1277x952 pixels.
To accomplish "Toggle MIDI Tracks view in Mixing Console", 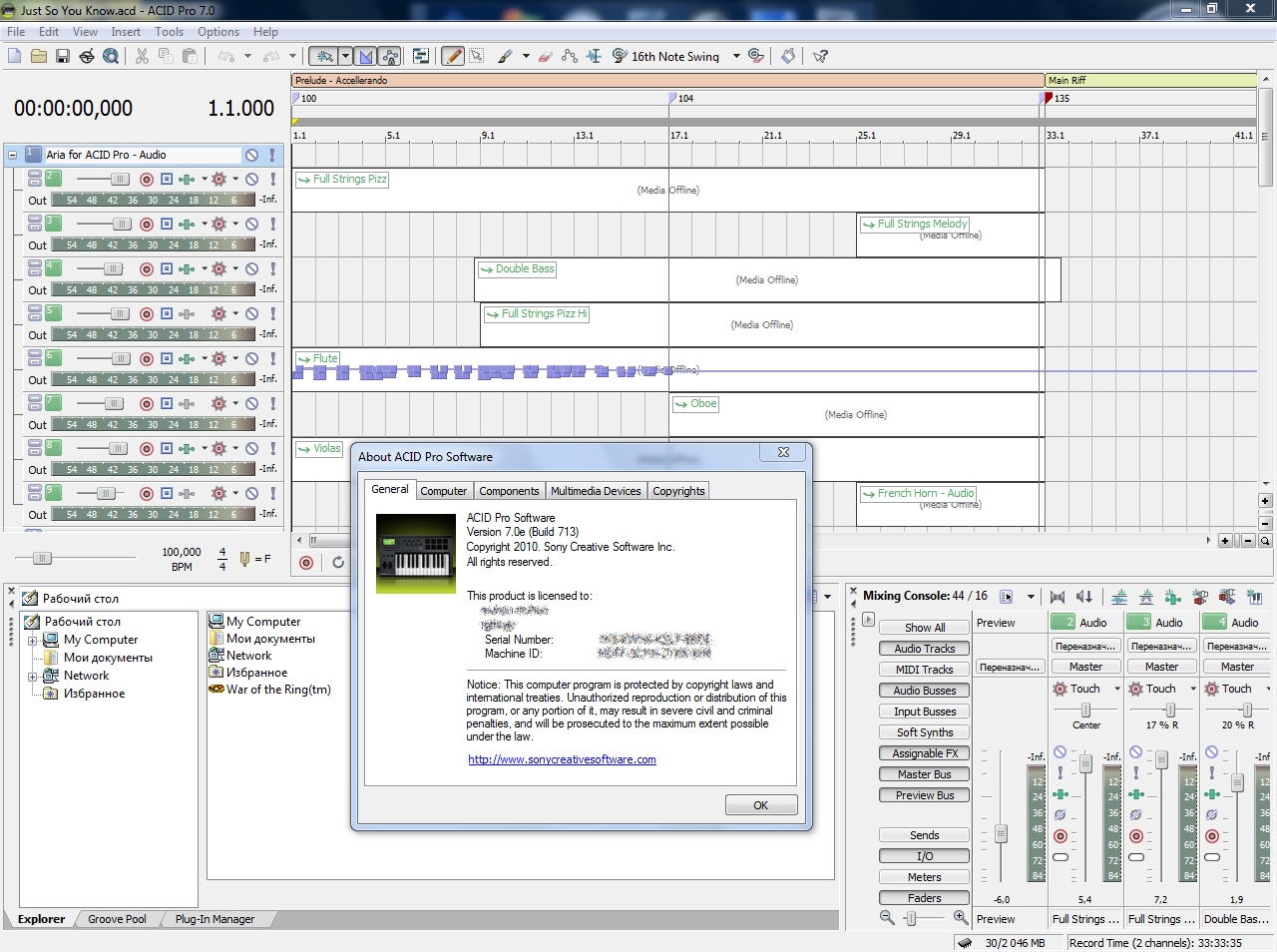I will tap(924, 670).
